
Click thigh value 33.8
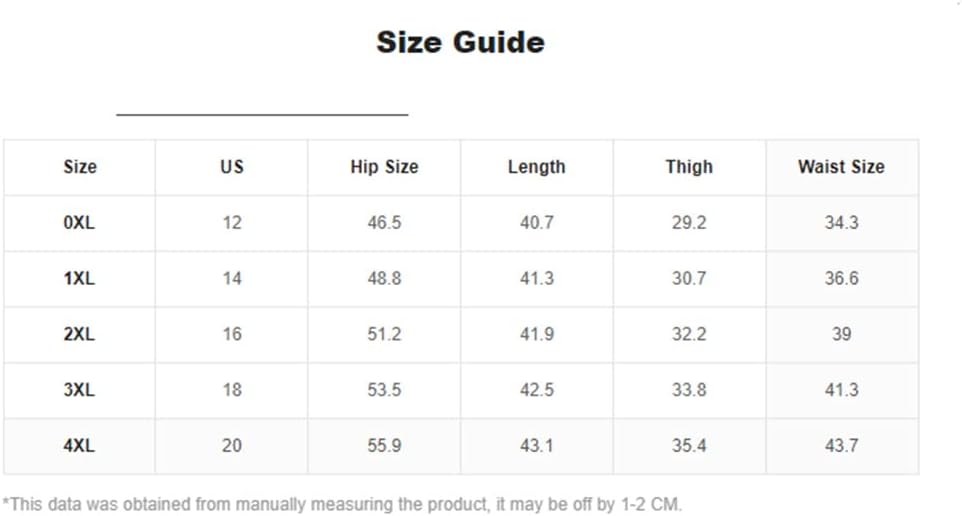pyautogui.click(x=689, y=390)
